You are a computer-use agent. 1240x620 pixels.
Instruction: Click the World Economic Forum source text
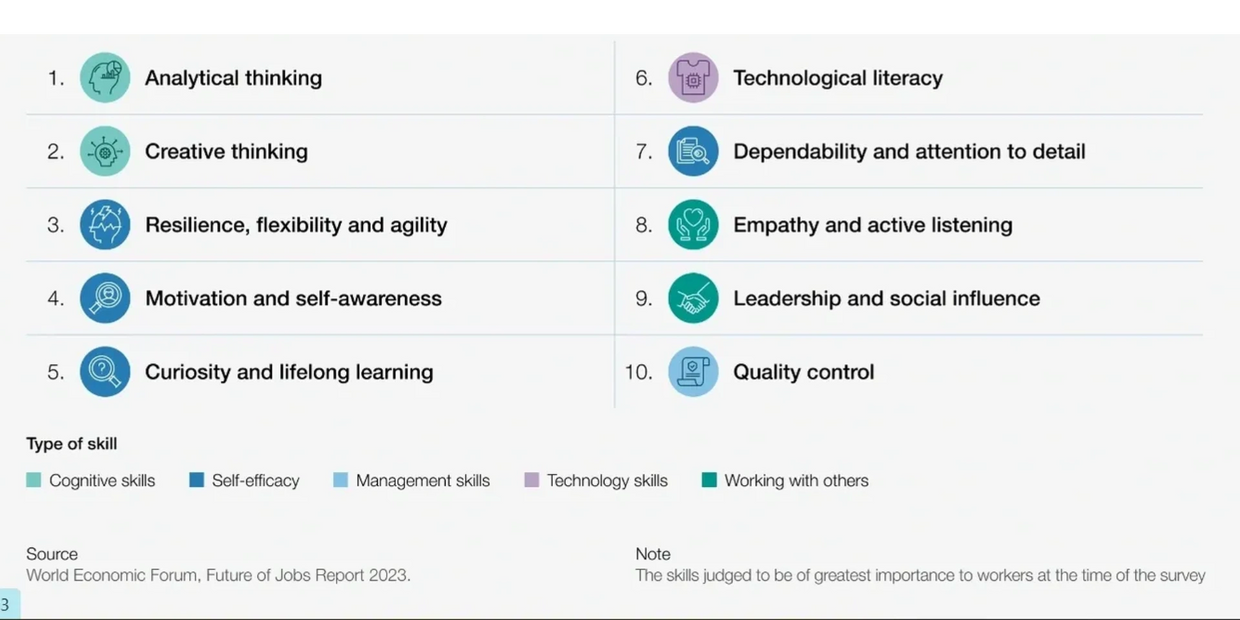218,575
